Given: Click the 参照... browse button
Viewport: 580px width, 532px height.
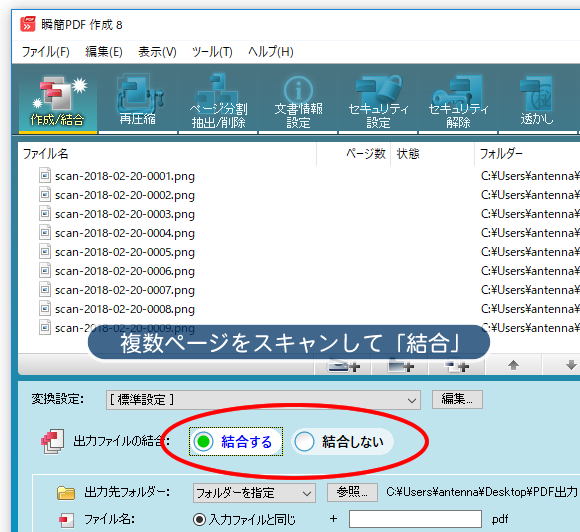Looking at the screenshot, I should [x=352, y=492].
